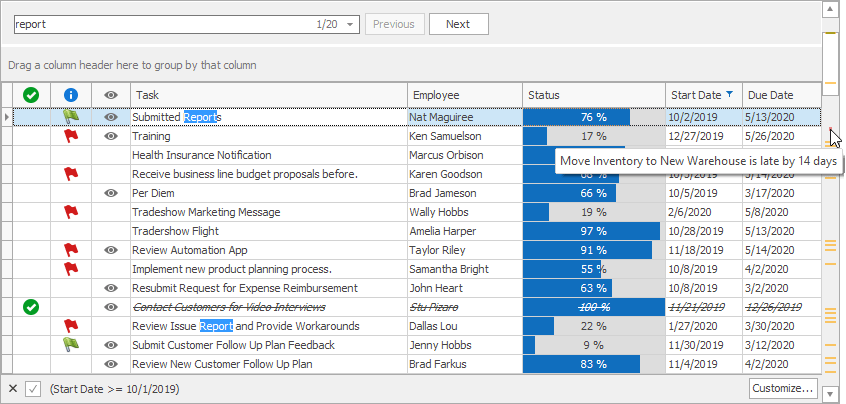Click green flag on Submit Customer Follow Up row
Screen dimensions: 846x404
(70, 345)
